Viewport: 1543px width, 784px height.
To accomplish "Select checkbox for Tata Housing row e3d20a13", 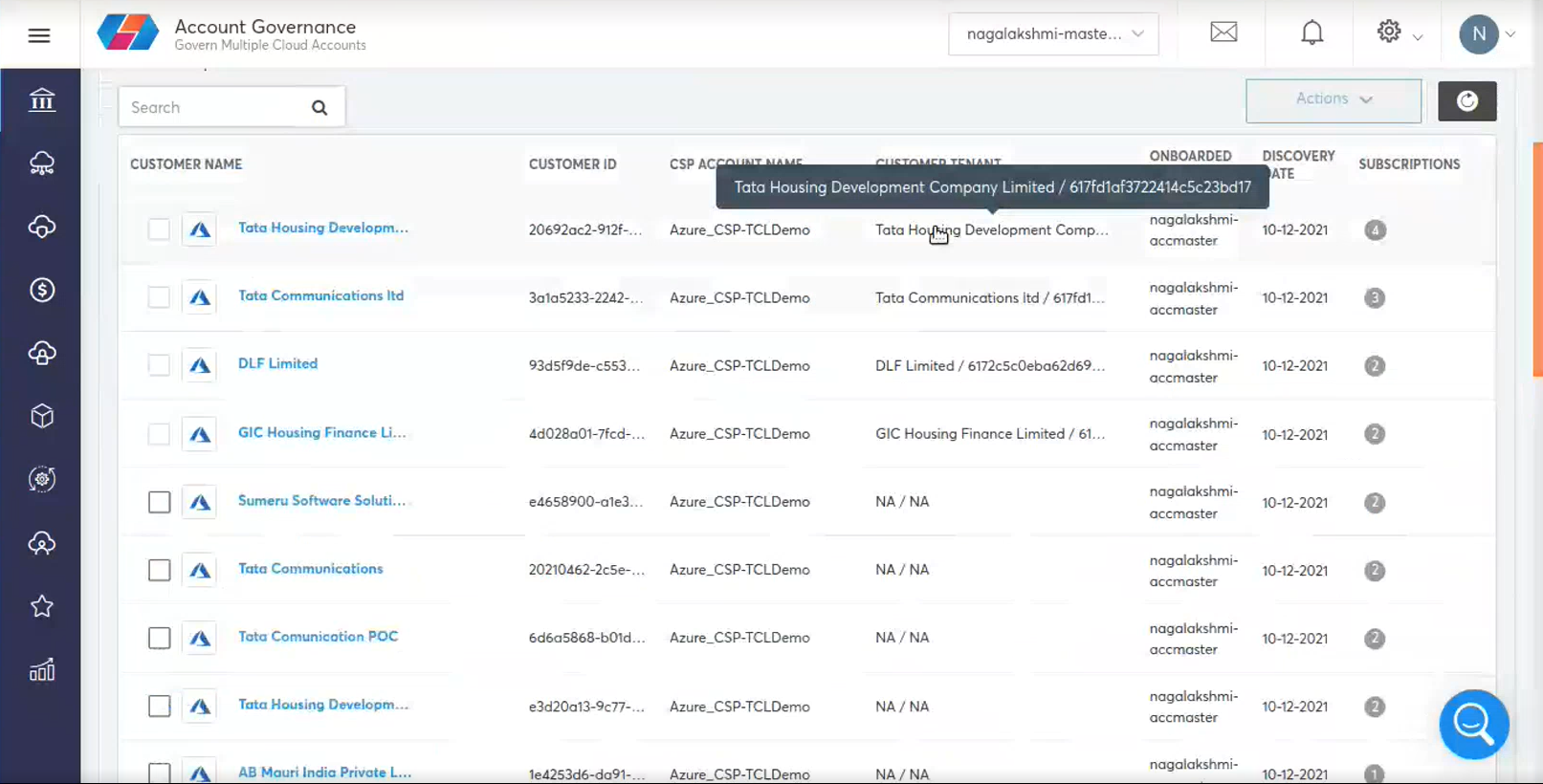I will click(159, 706).
